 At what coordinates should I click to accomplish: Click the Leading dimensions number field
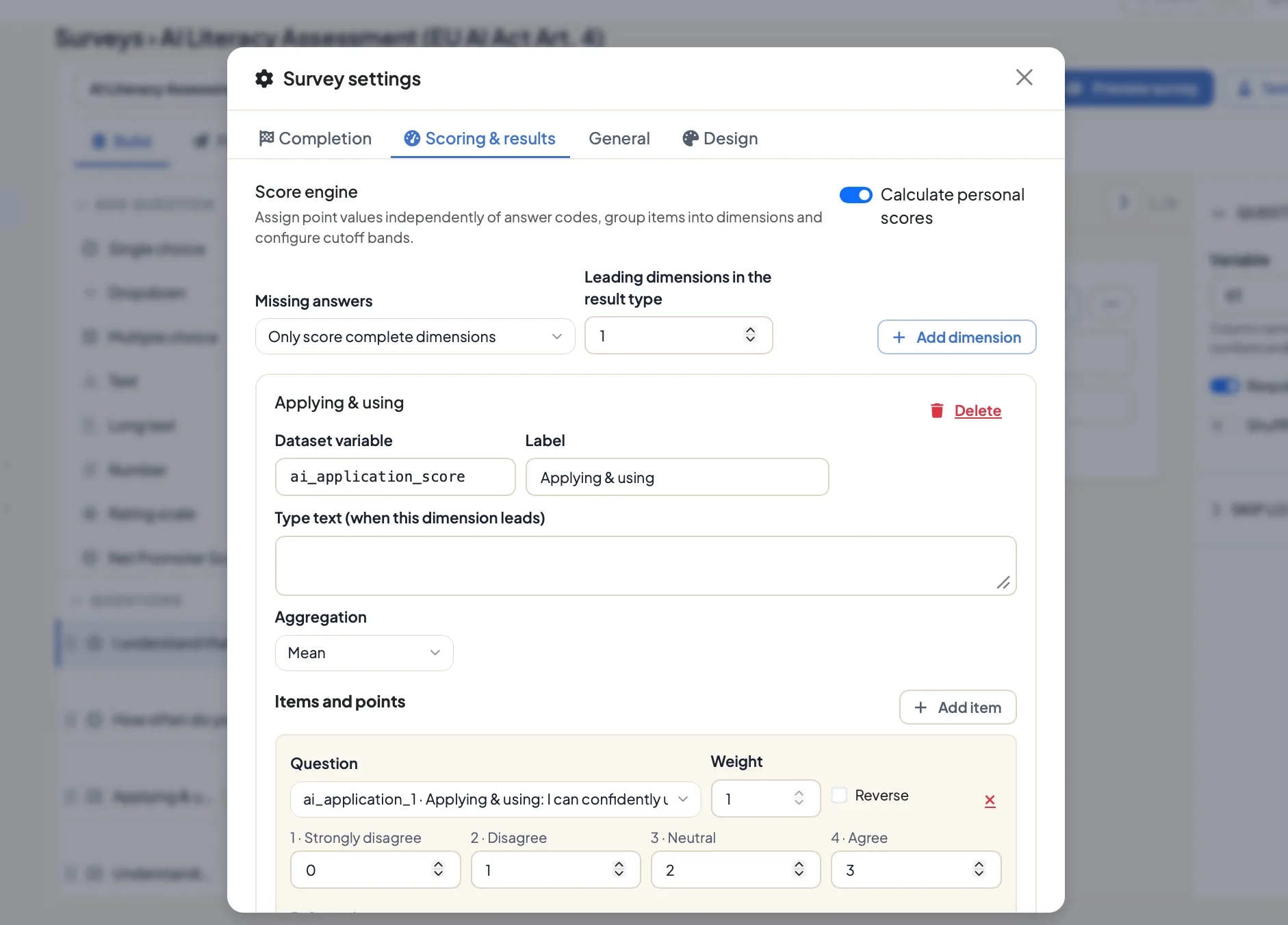(x=678, y=335)
